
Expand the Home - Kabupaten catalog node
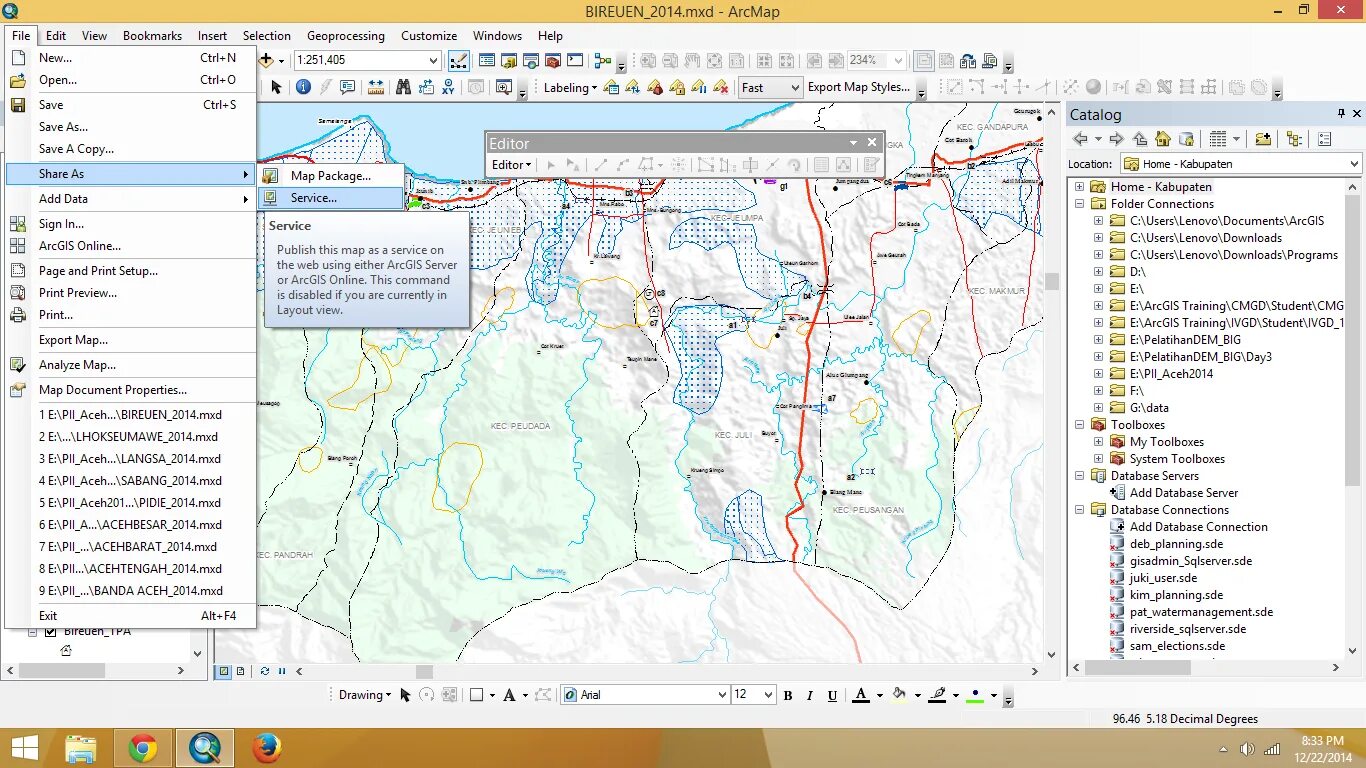[1079, 187]
